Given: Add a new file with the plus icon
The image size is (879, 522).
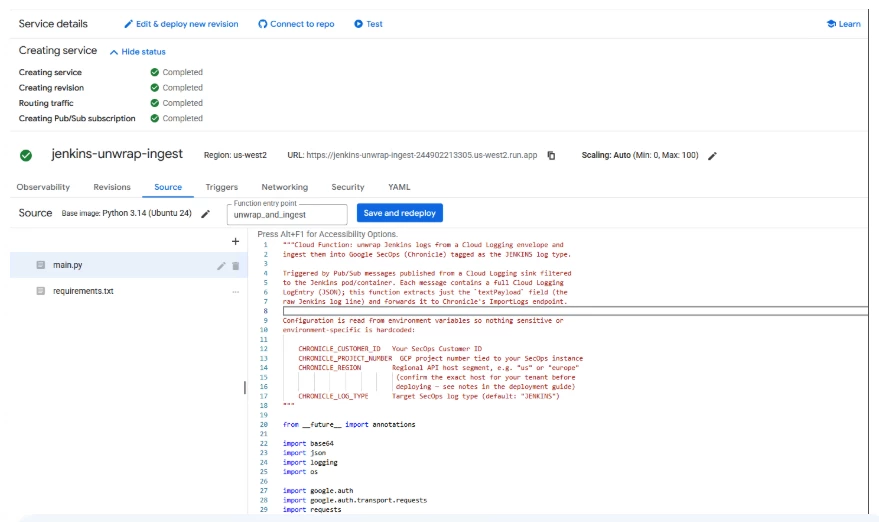Looking at the screenshot, I should click(235, 241).
